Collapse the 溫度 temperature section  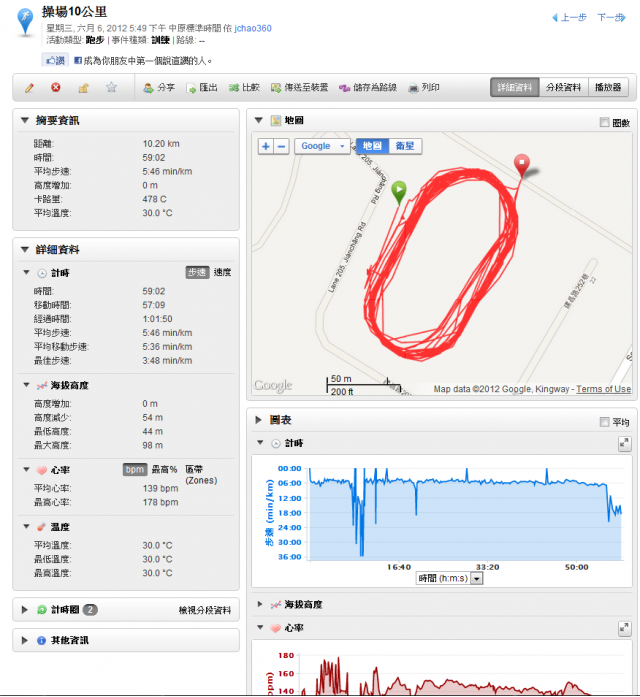tap(26, 526)
